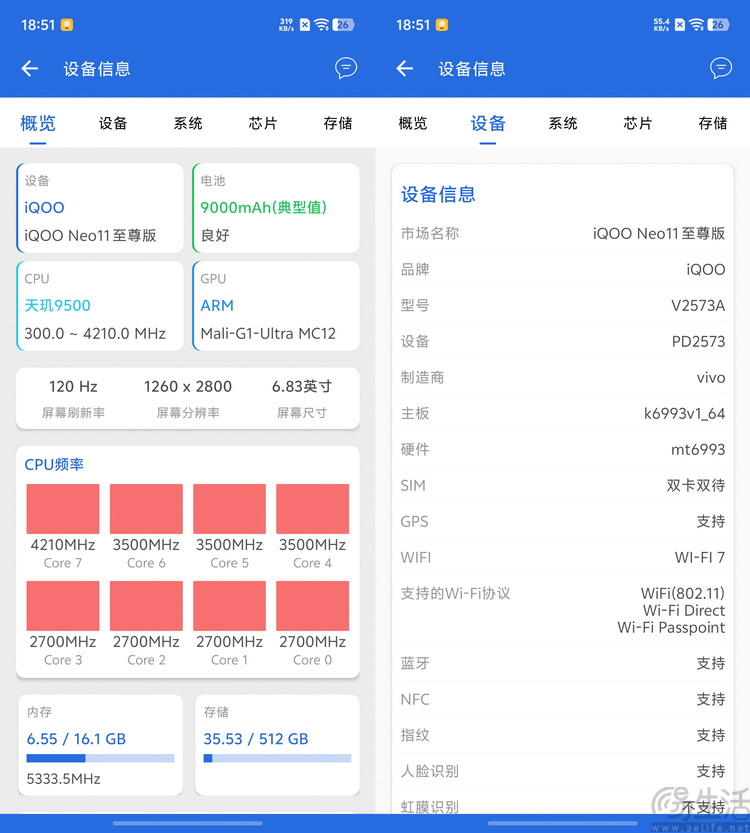This screenshot has height=833, width=750.
Task: Tap yellow notification icon beside right clock
Action: [442, 25]
